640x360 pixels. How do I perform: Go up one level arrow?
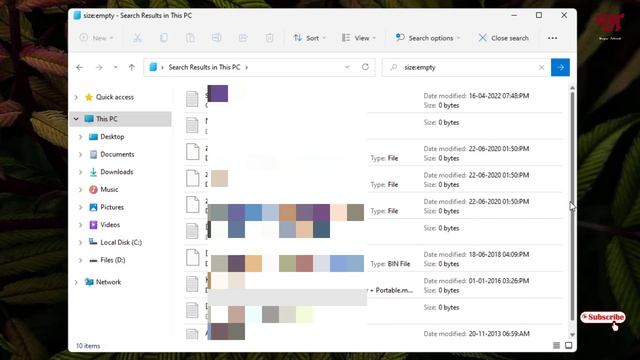click(131, 67)
